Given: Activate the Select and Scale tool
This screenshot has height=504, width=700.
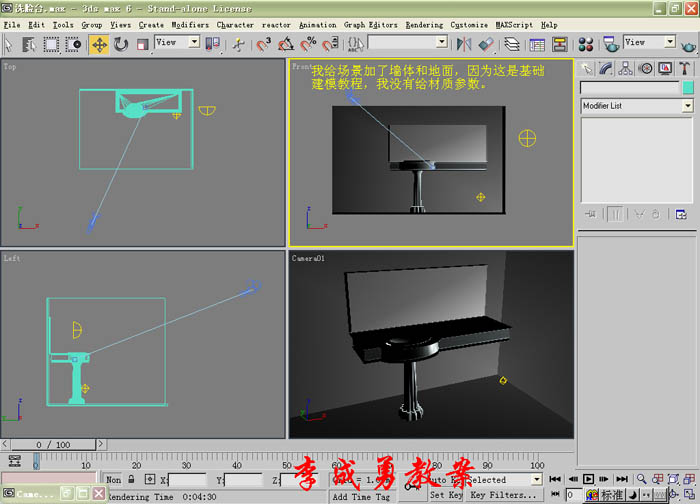Looking at the screenshot, I should click(142, 44).
